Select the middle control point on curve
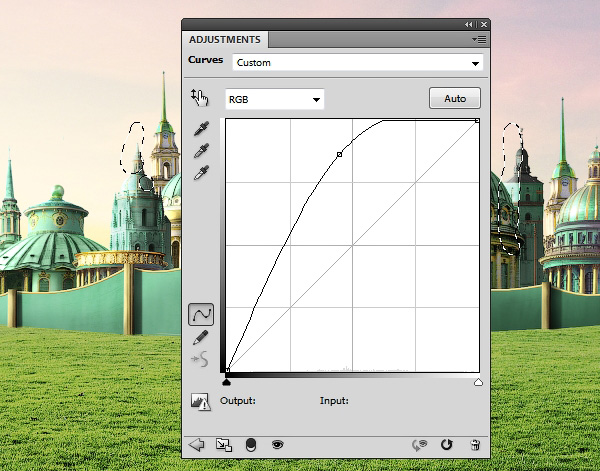This screenshot has width=600, height=471. click(x=339, y=154)
